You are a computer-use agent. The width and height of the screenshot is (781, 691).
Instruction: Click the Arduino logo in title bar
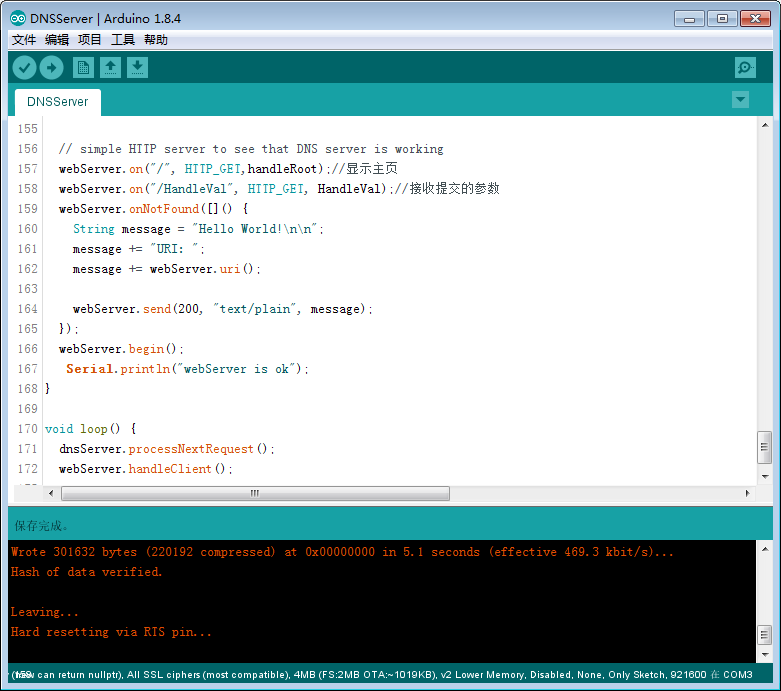(x=17, y=18)
